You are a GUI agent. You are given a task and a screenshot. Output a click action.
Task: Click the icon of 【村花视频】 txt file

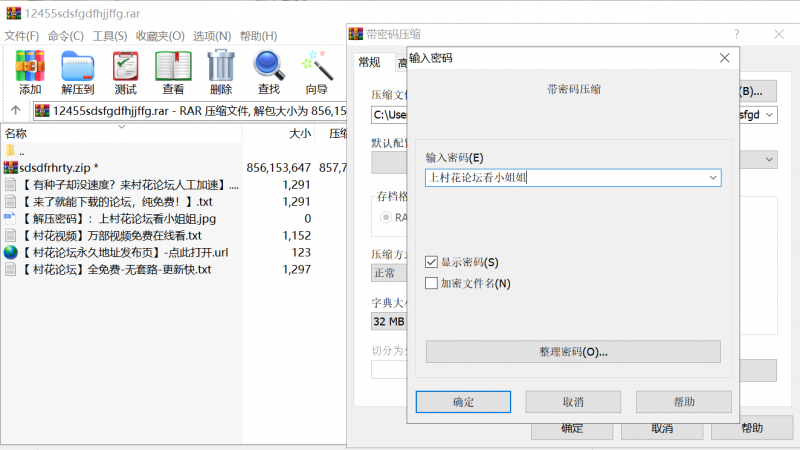10,235
